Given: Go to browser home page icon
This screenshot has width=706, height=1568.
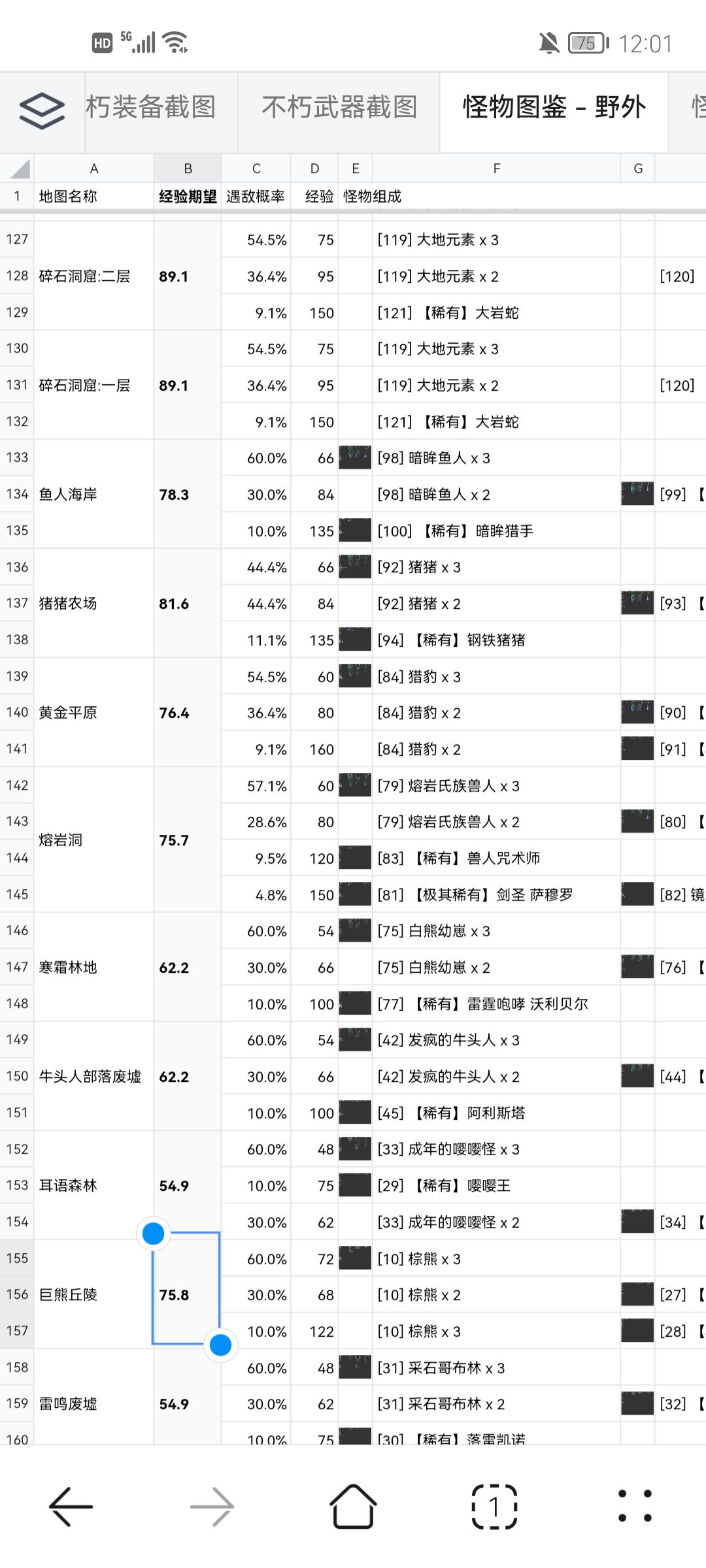Looking at the screenshot, I should click(353, 1505).
